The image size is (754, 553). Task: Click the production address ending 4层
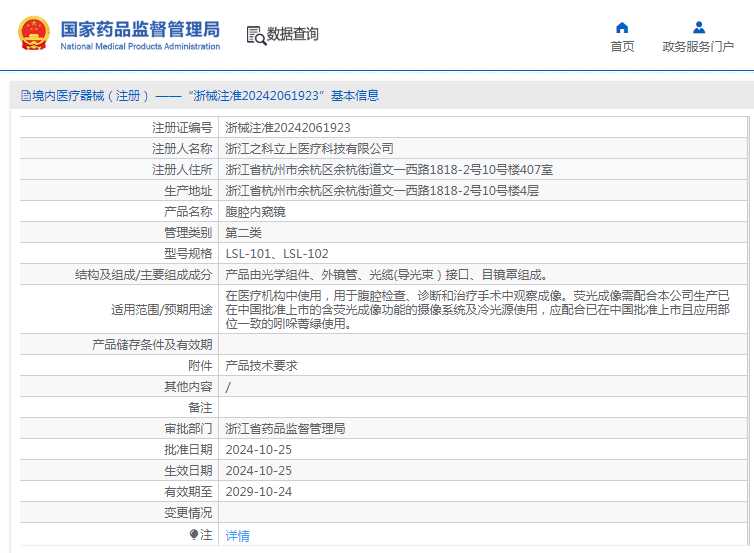coord(382,191)
